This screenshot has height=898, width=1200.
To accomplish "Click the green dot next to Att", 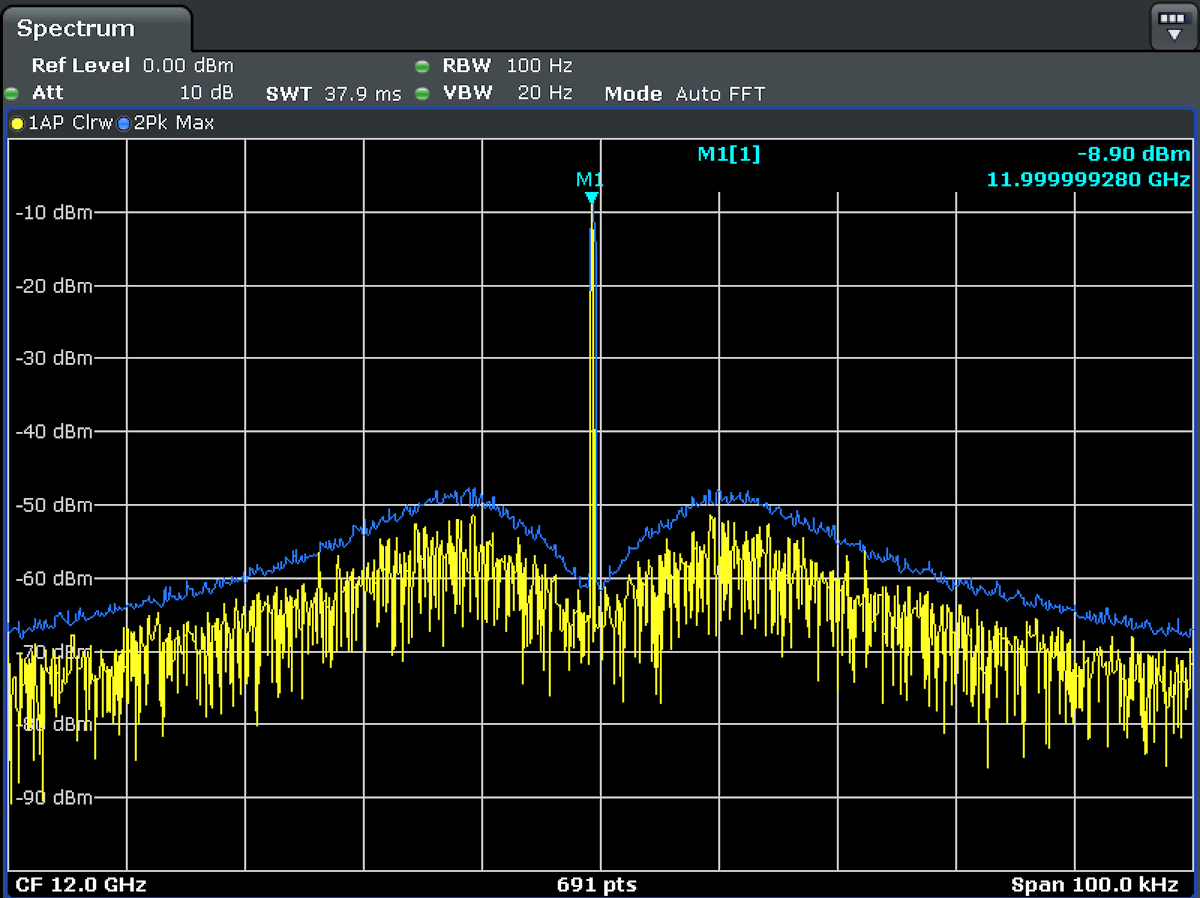I will coord(11,94).
